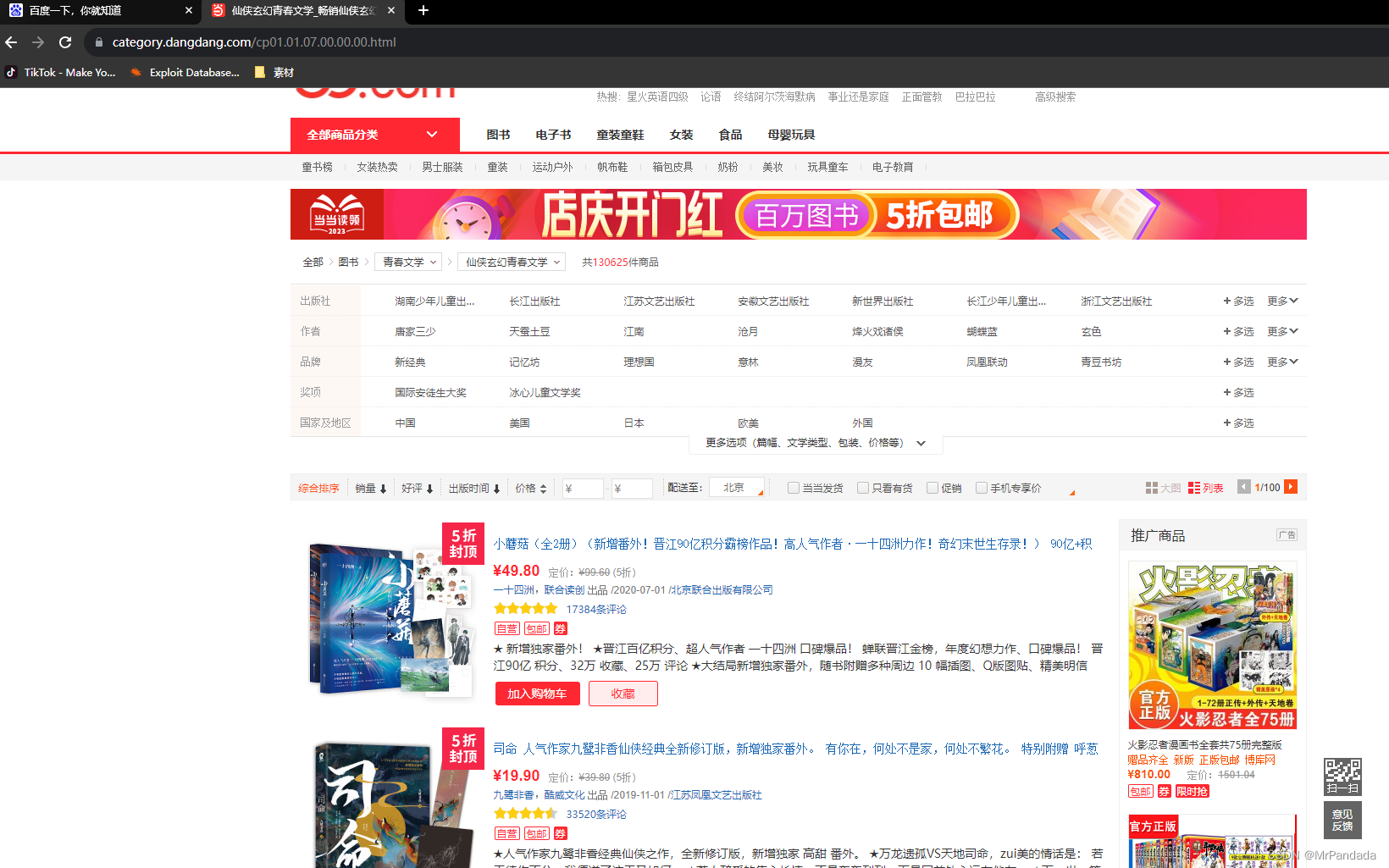Open the 食品 navigation item

click(x=730, y=135)
